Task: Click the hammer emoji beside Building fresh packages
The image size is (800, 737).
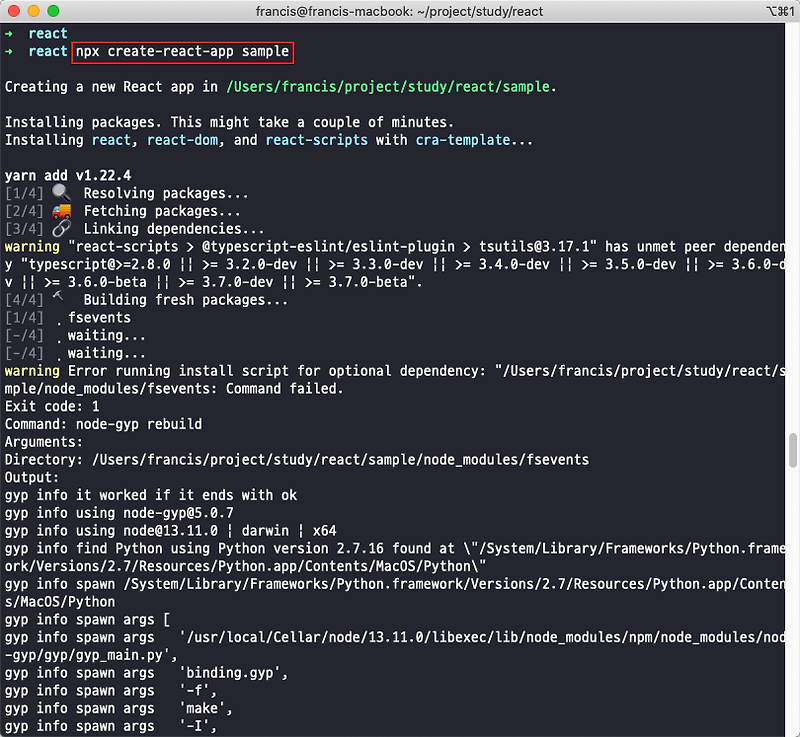Action: pos(59,297)
